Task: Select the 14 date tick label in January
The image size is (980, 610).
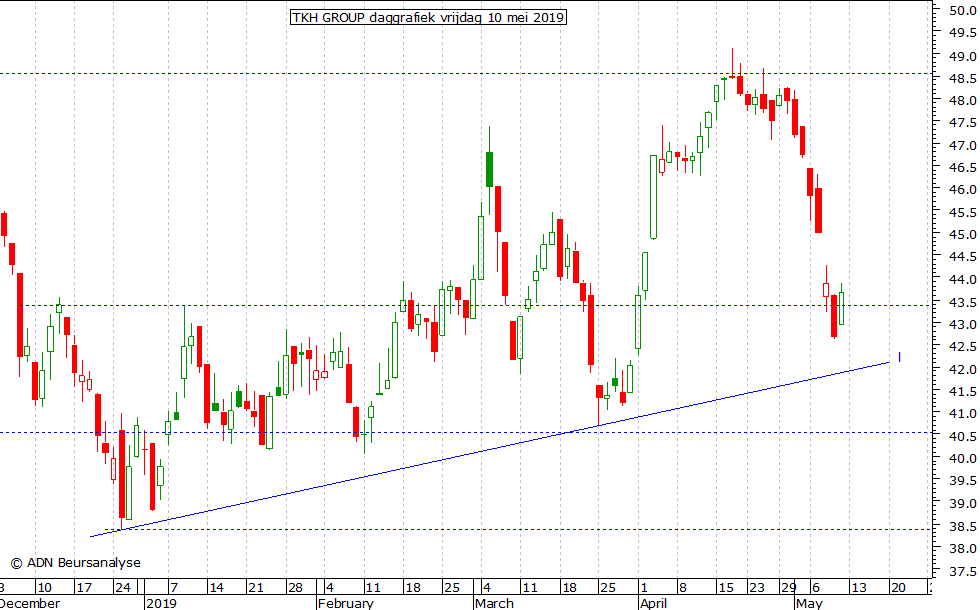Action: coord(216,588)
